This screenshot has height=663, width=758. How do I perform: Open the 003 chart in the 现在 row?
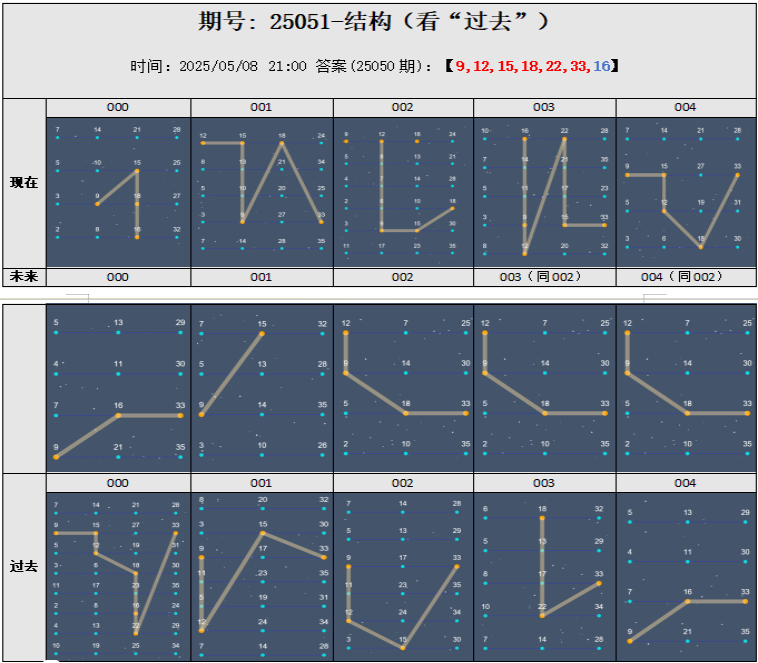point(544,190)
